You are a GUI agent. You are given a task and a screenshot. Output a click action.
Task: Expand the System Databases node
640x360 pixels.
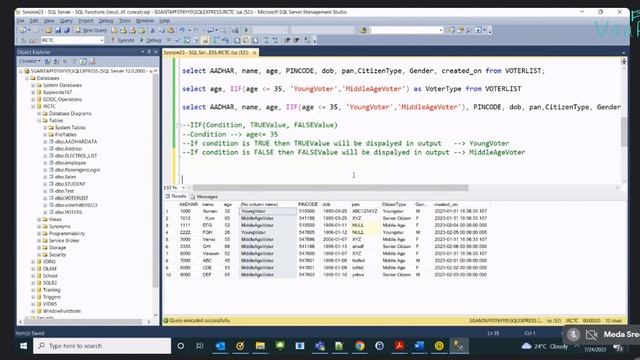[33, 85]
